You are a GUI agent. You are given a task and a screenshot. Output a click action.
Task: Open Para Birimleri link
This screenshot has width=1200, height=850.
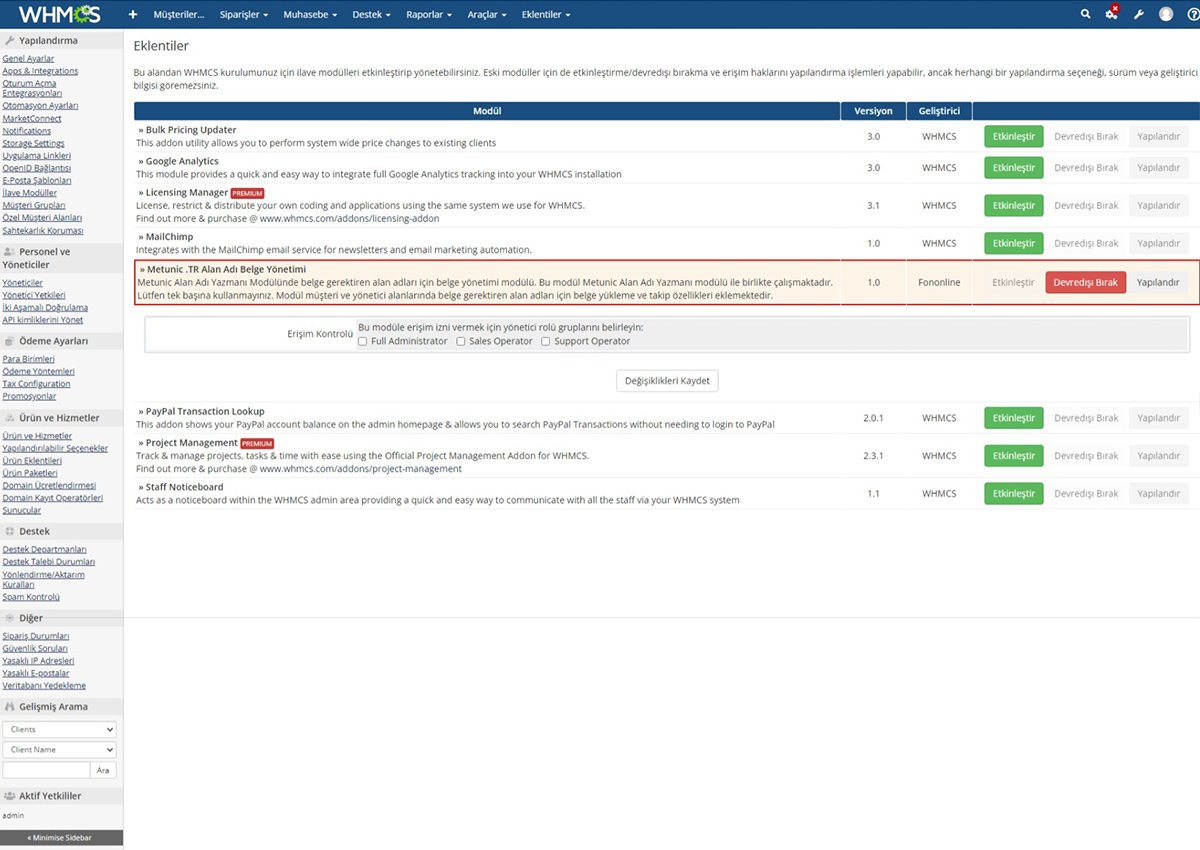28,359
